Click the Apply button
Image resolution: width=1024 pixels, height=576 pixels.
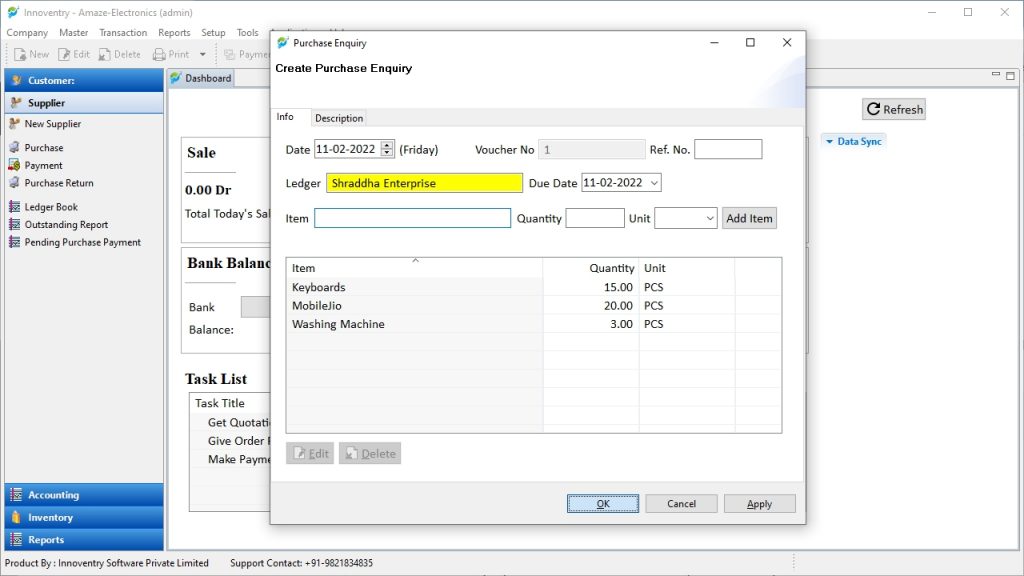[x=760, y=504]
